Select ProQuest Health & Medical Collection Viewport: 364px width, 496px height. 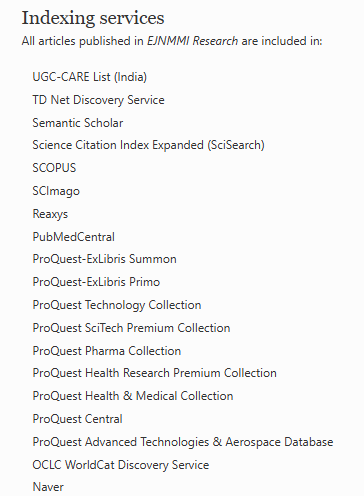click(x=133, y=396)
